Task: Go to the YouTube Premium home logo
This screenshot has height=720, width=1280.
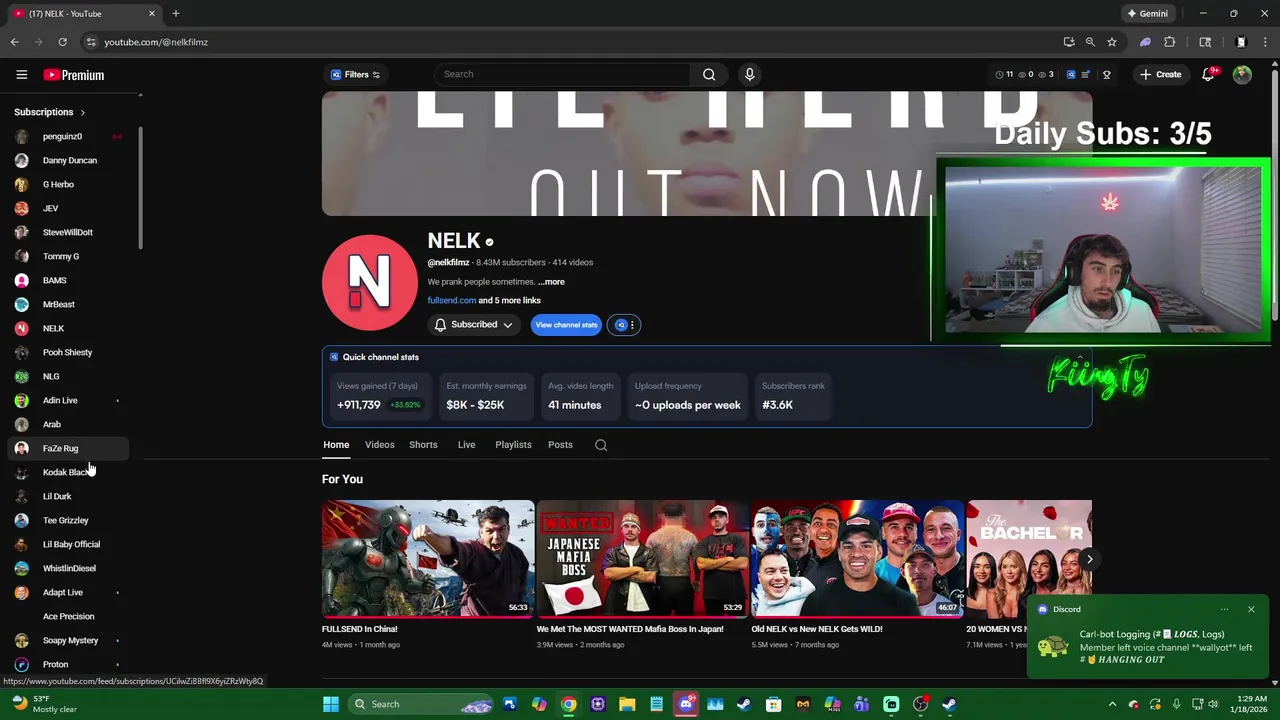Action: click(74, 75)
